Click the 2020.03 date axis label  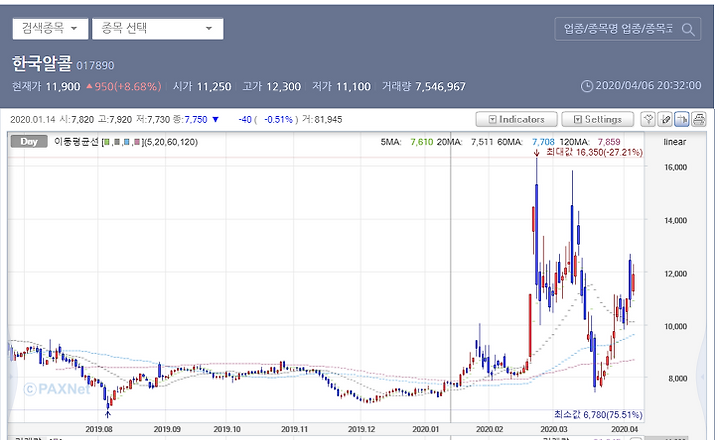554,429
